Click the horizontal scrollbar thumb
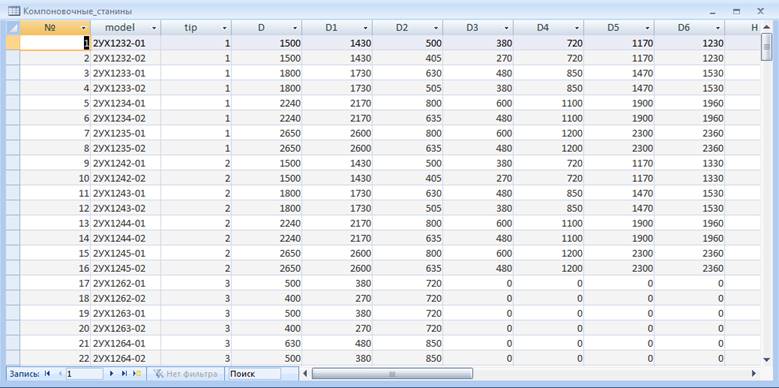779x388 pixels. (392, 374)
